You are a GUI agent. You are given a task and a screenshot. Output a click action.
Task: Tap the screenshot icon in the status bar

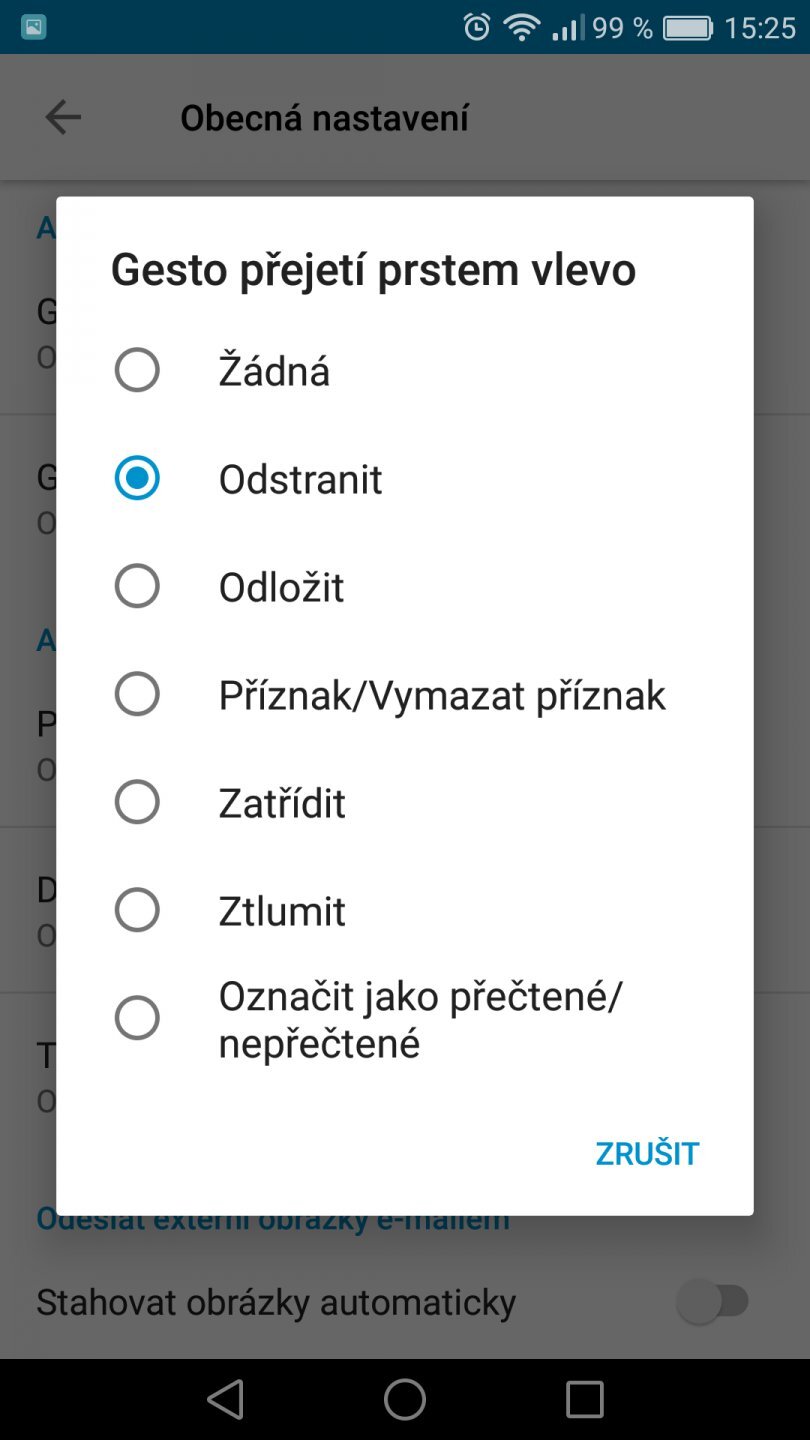(x=36, y=25)
